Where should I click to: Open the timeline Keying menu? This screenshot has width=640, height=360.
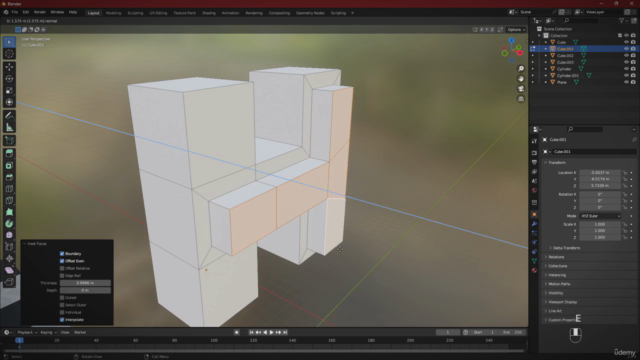[48, 333]
